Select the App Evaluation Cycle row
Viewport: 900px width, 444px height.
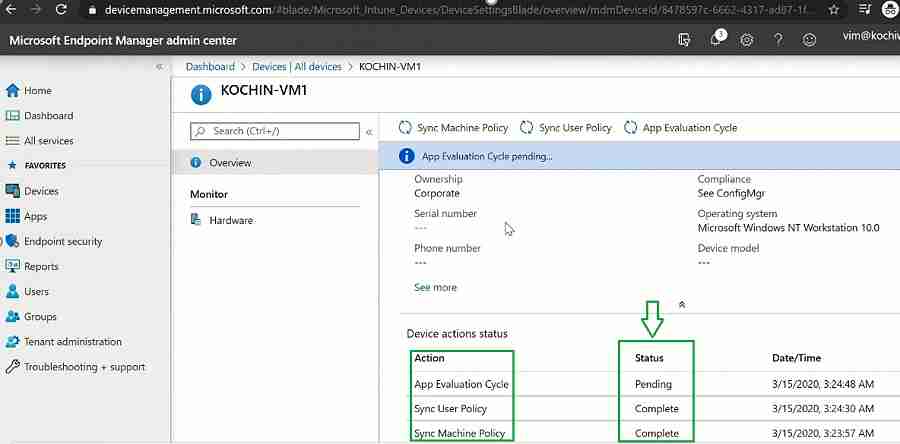[x=653, y=384]
